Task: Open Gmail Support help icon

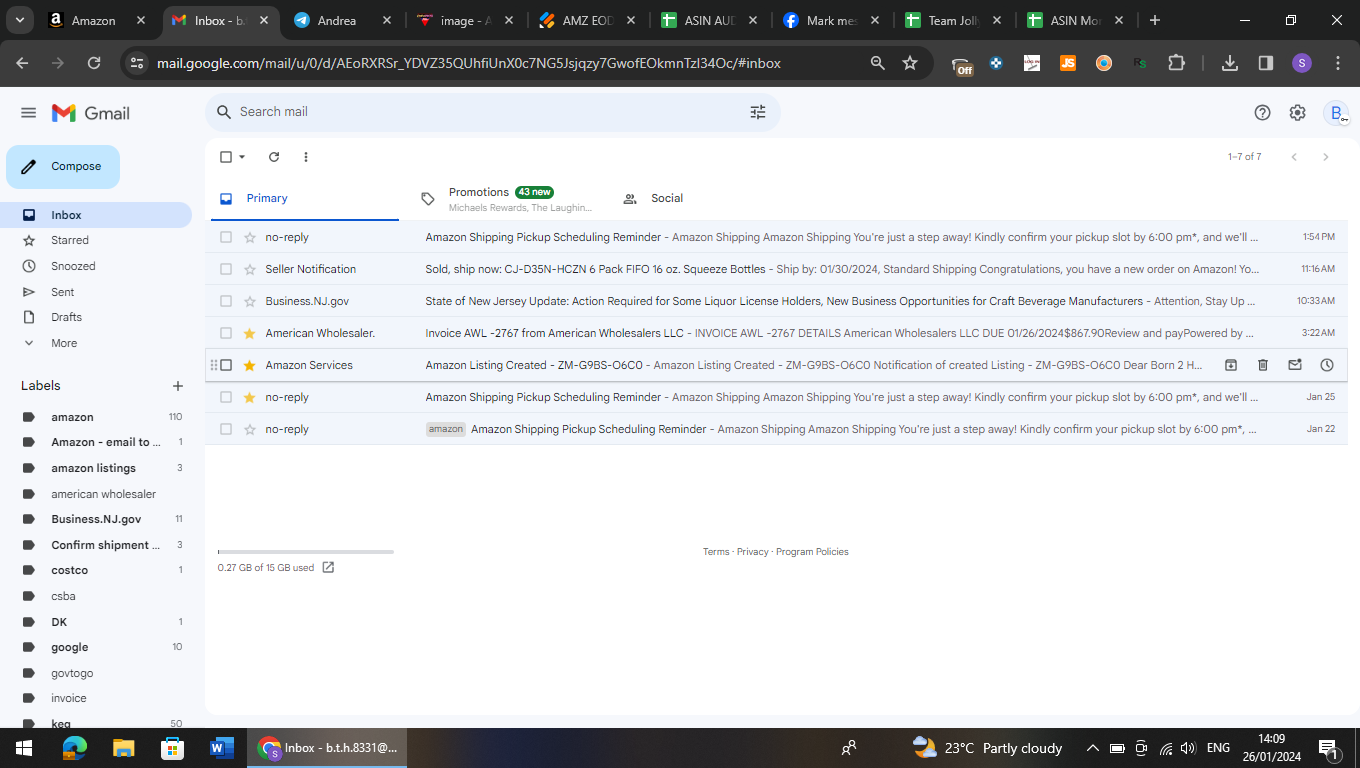Action: tap(1262, 113)
